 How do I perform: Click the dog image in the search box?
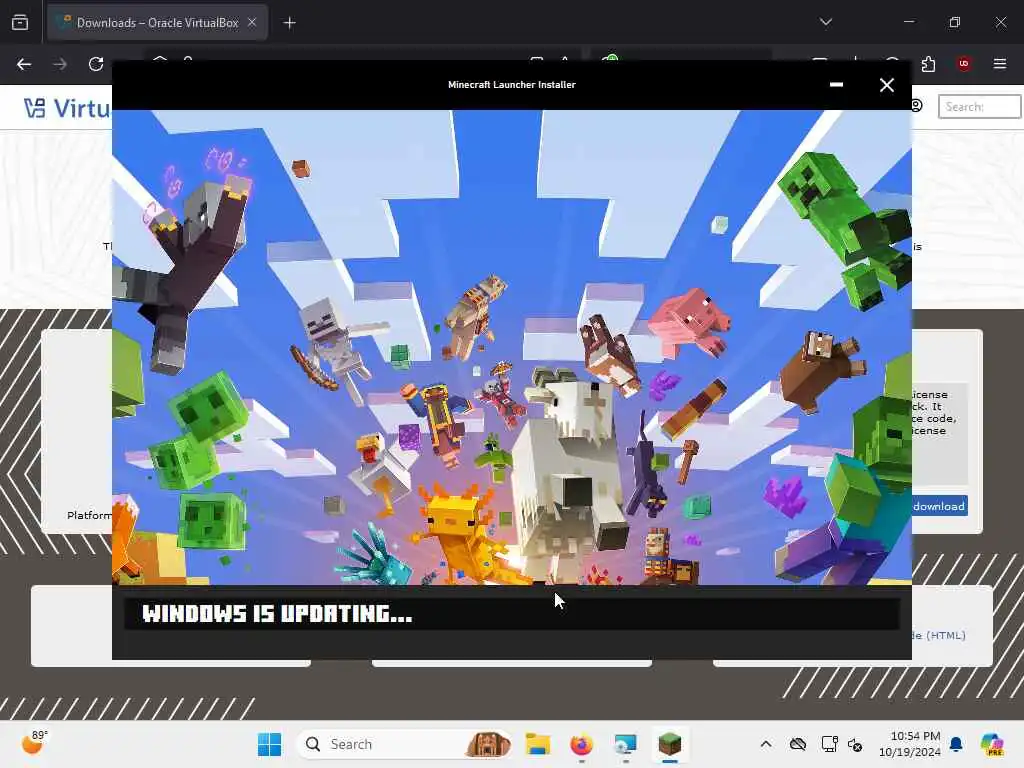(x=487, y=744)
